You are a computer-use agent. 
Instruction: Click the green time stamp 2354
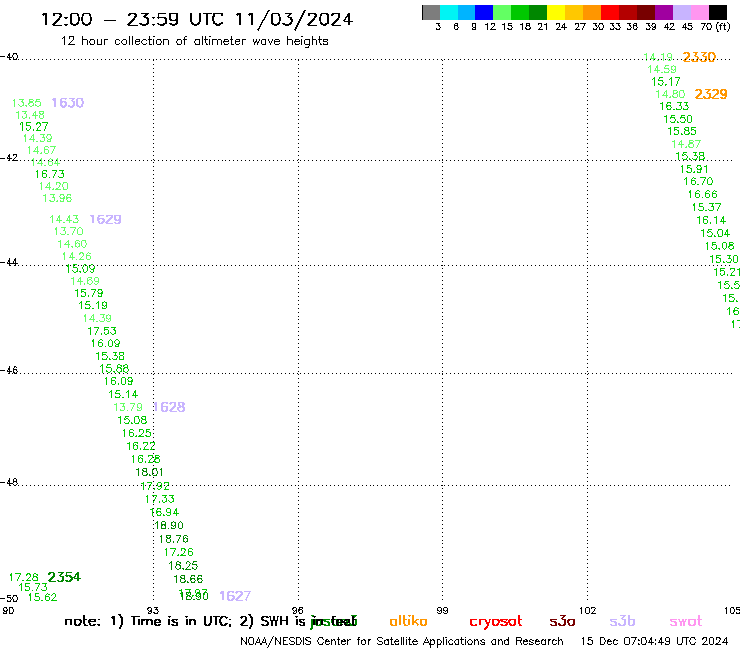coord(64,577)
